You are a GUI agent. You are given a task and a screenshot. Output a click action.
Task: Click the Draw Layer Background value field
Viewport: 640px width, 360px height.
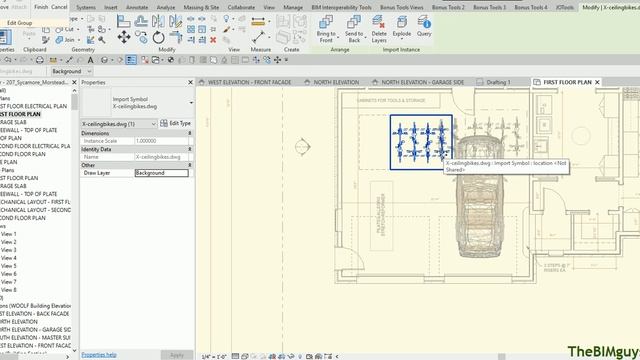(162, 173)
